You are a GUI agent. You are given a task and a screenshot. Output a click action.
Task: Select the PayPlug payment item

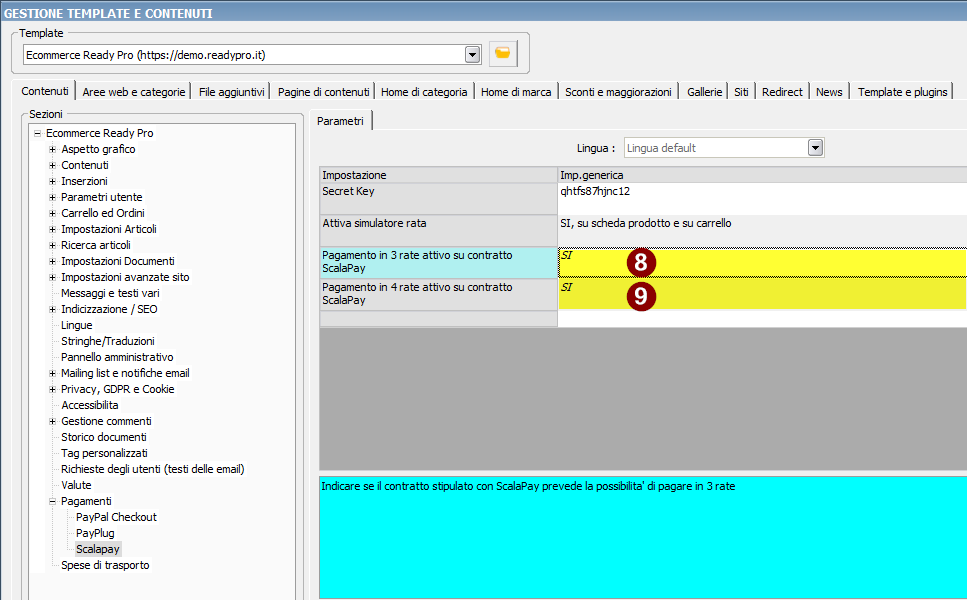point(95,533)
